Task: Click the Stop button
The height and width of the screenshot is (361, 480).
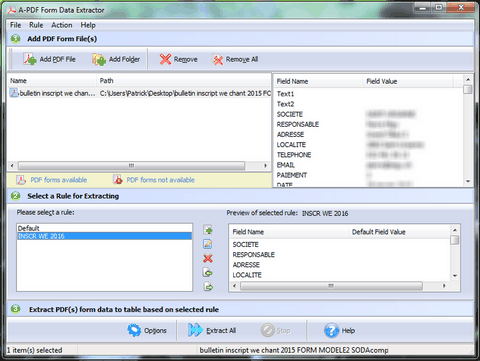Action: [x=275, y=330]
